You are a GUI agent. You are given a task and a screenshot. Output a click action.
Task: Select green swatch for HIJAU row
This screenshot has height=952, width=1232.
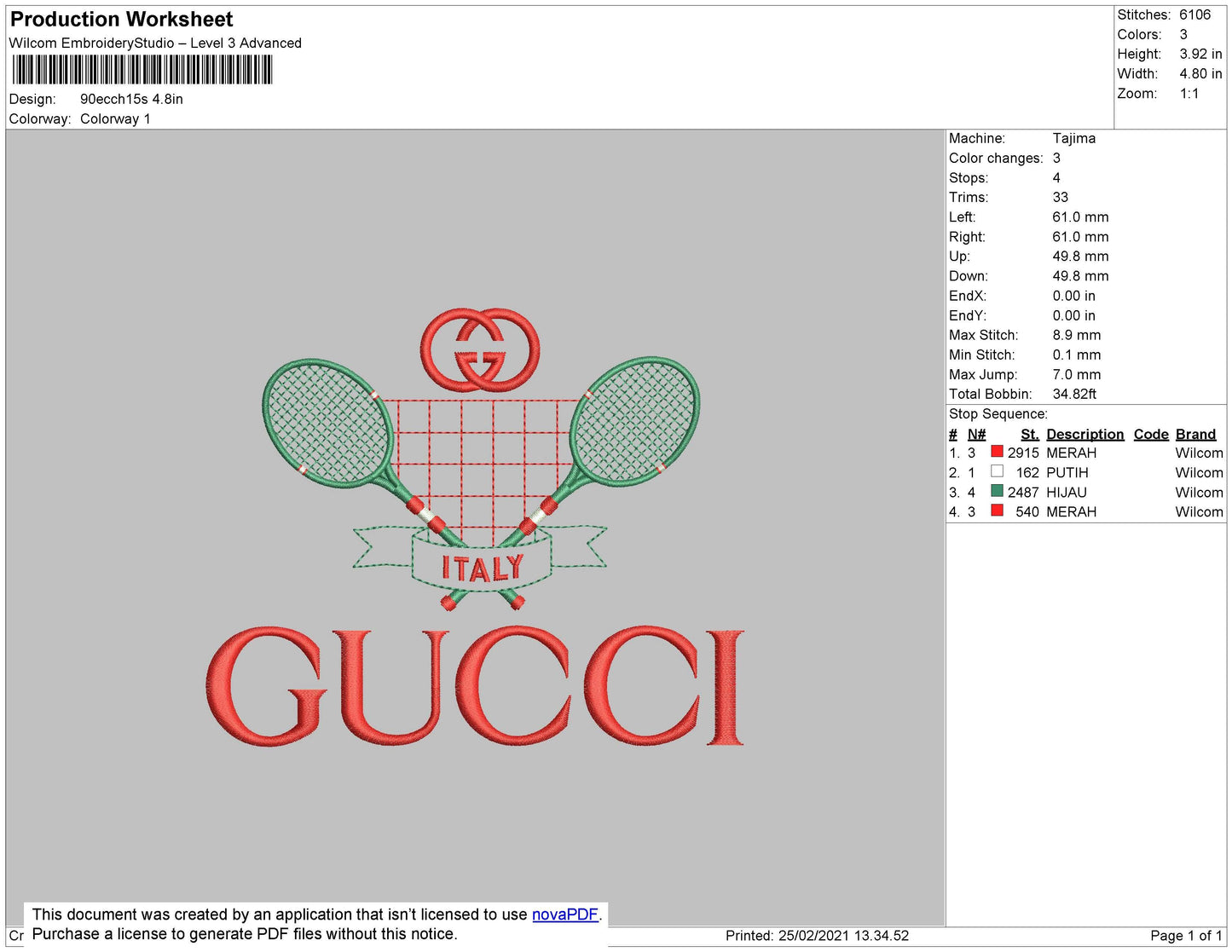tap(997, 491)
